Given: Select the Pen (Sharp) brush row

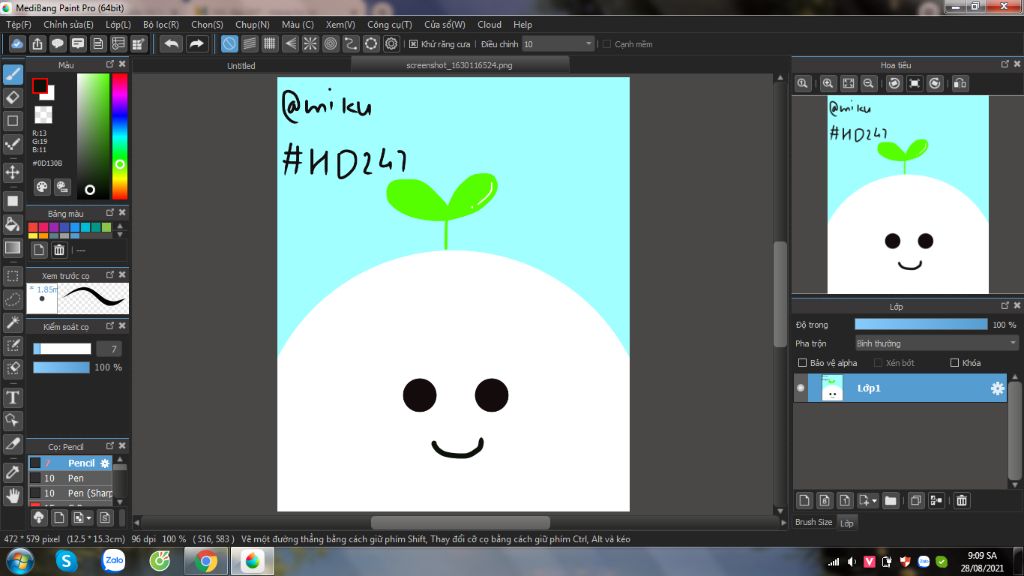Looking at the screenshot, I should (71, 493).
